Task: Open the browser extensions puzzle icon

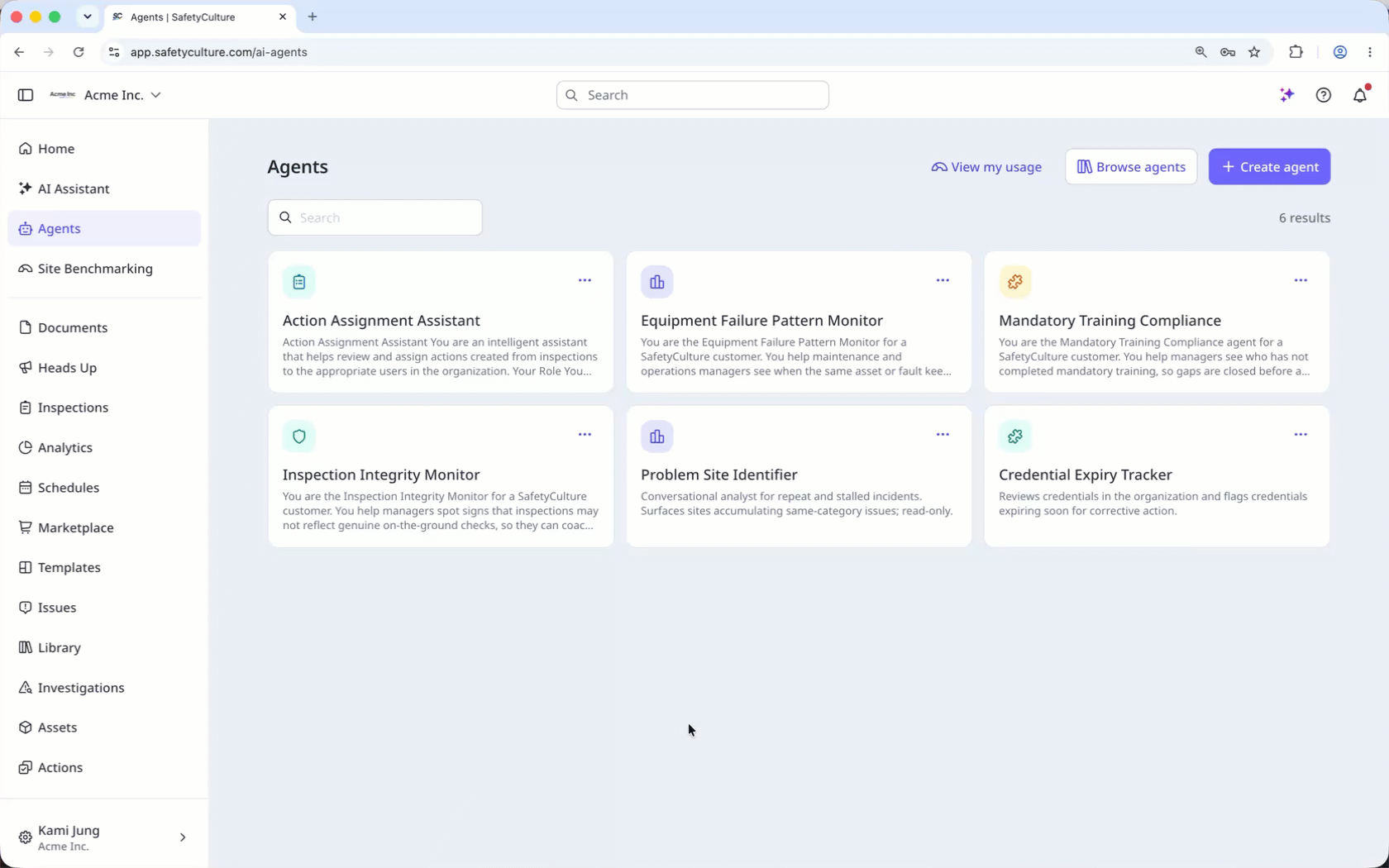Action: (x=1296, y=52)
